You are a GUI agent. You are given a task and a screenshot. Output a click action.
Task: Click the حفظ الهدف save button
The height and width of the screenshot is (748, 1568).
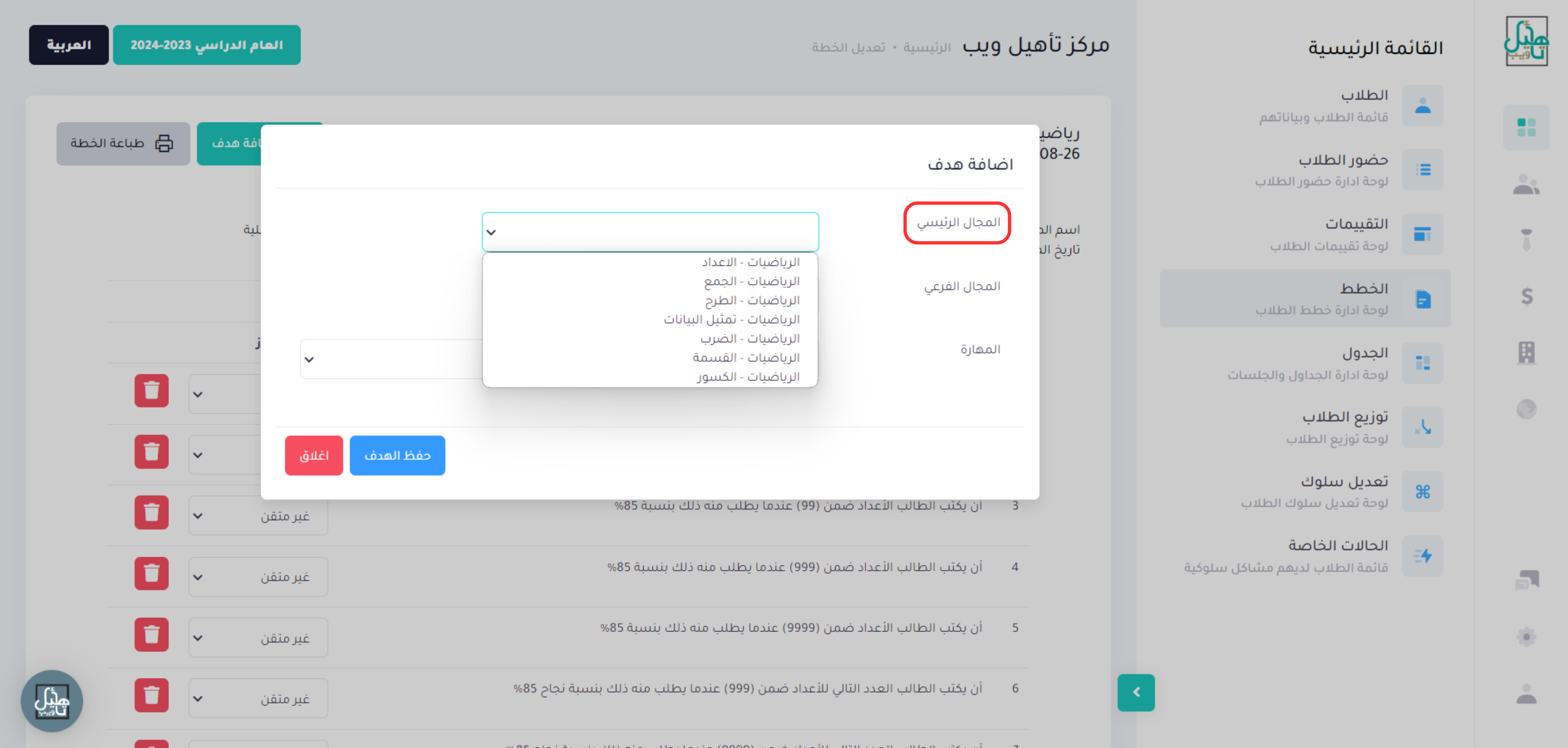(397, 455)
